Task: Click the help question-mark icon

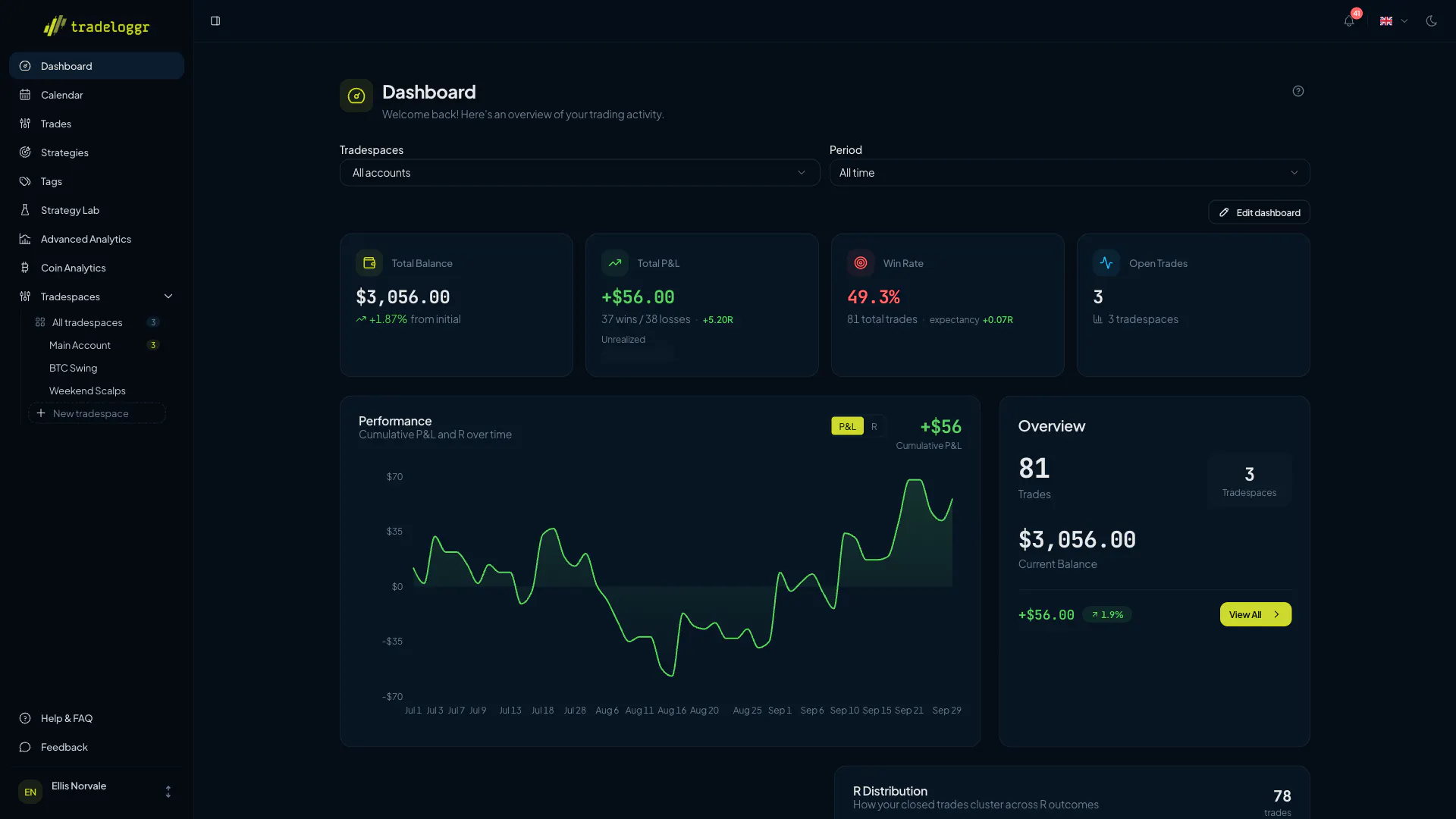Action: click(x=1298, y=91)
